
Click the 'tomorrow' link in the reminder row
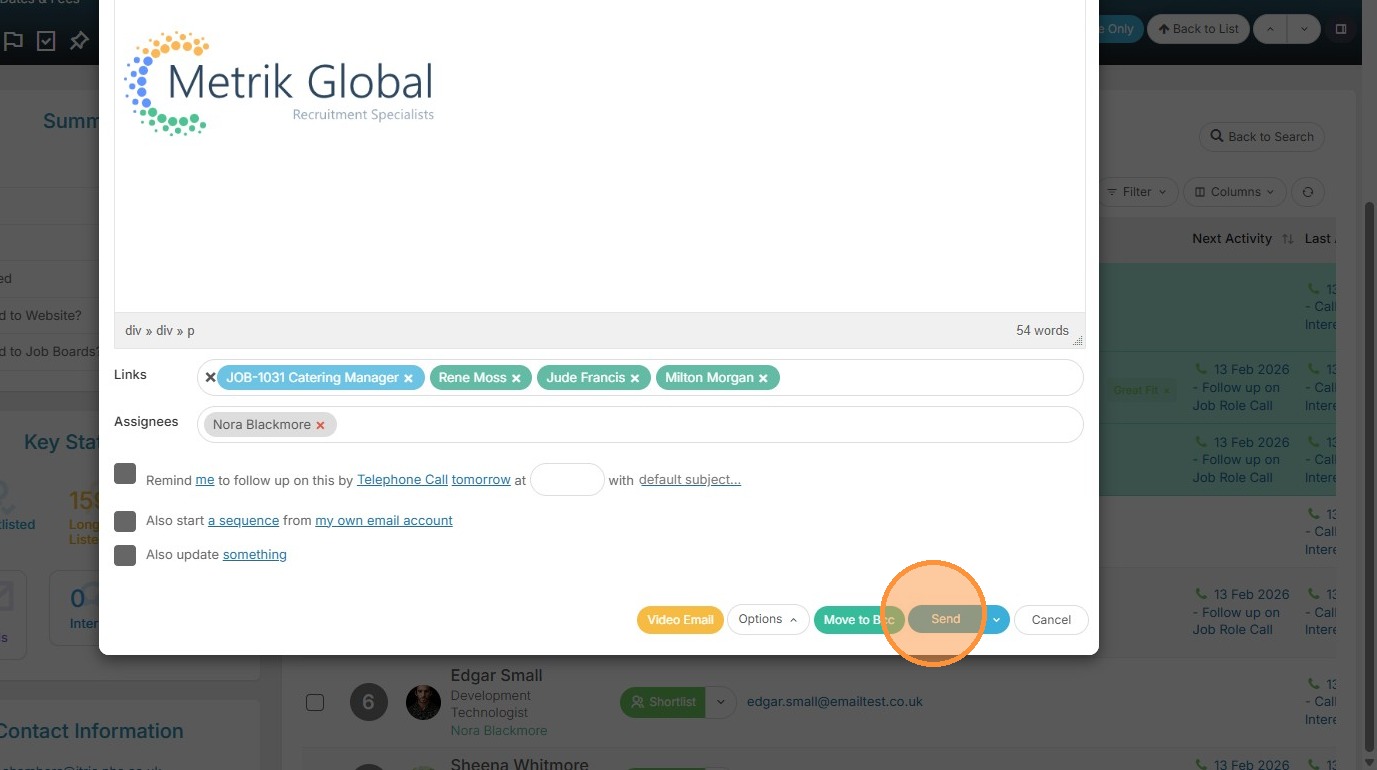click(x=481, y=480)
